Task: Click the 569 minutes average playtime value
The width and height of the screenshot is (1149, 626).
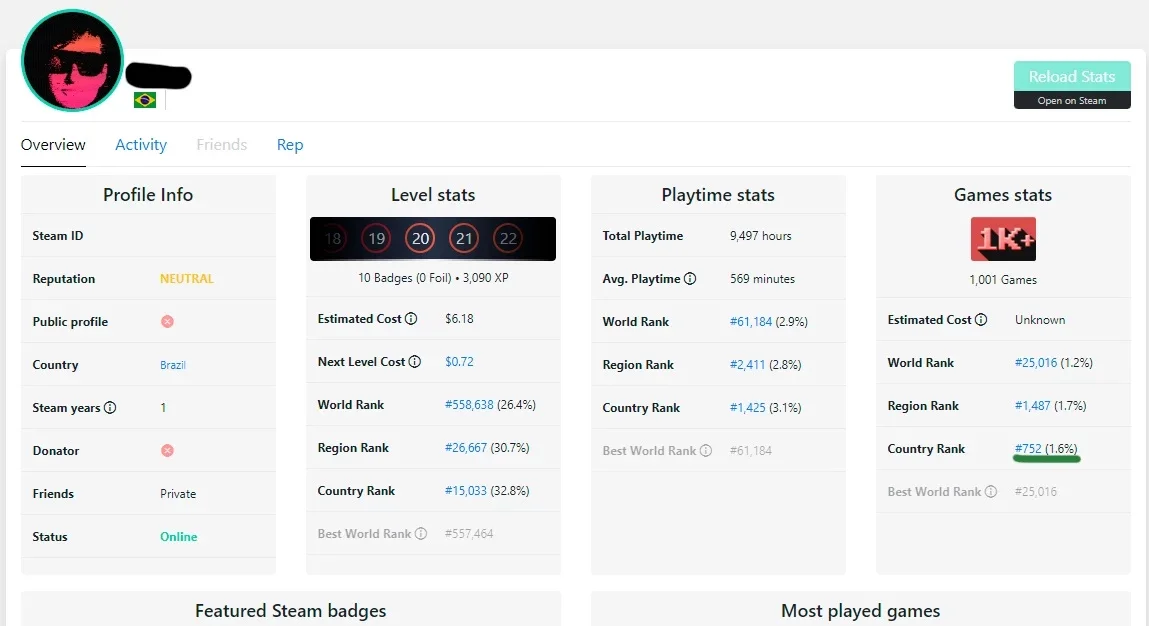Action: click(762, 279)
